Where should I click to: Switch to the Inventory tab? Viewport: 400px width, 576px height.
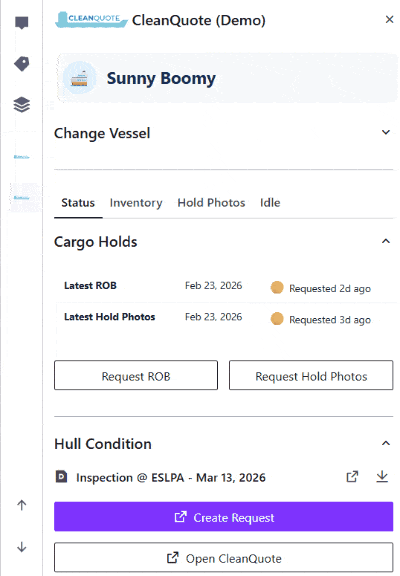[136, 203]
